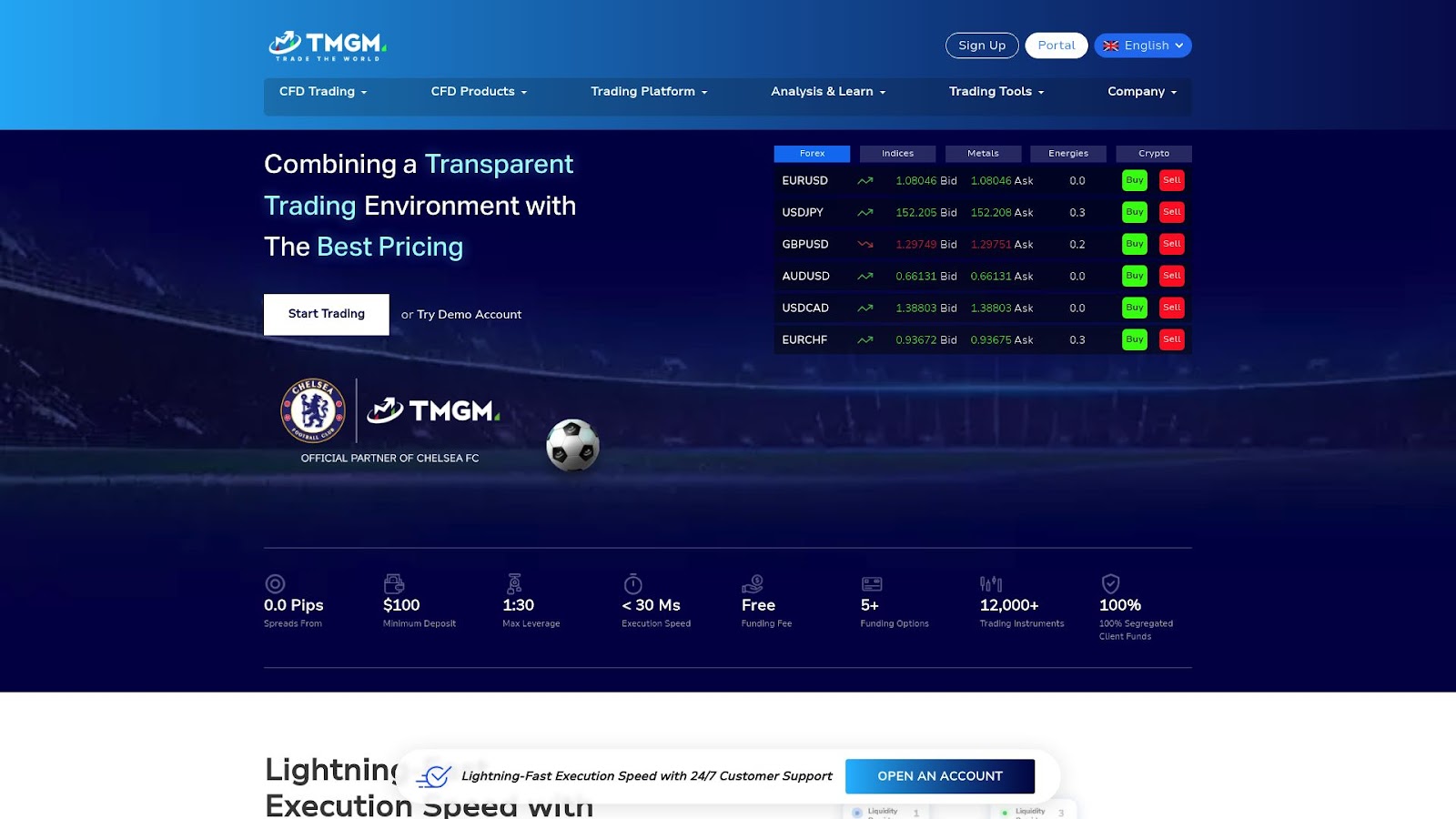Click the EURUSD symbol name
The image size is (1456, 819).
pos(804,181)
